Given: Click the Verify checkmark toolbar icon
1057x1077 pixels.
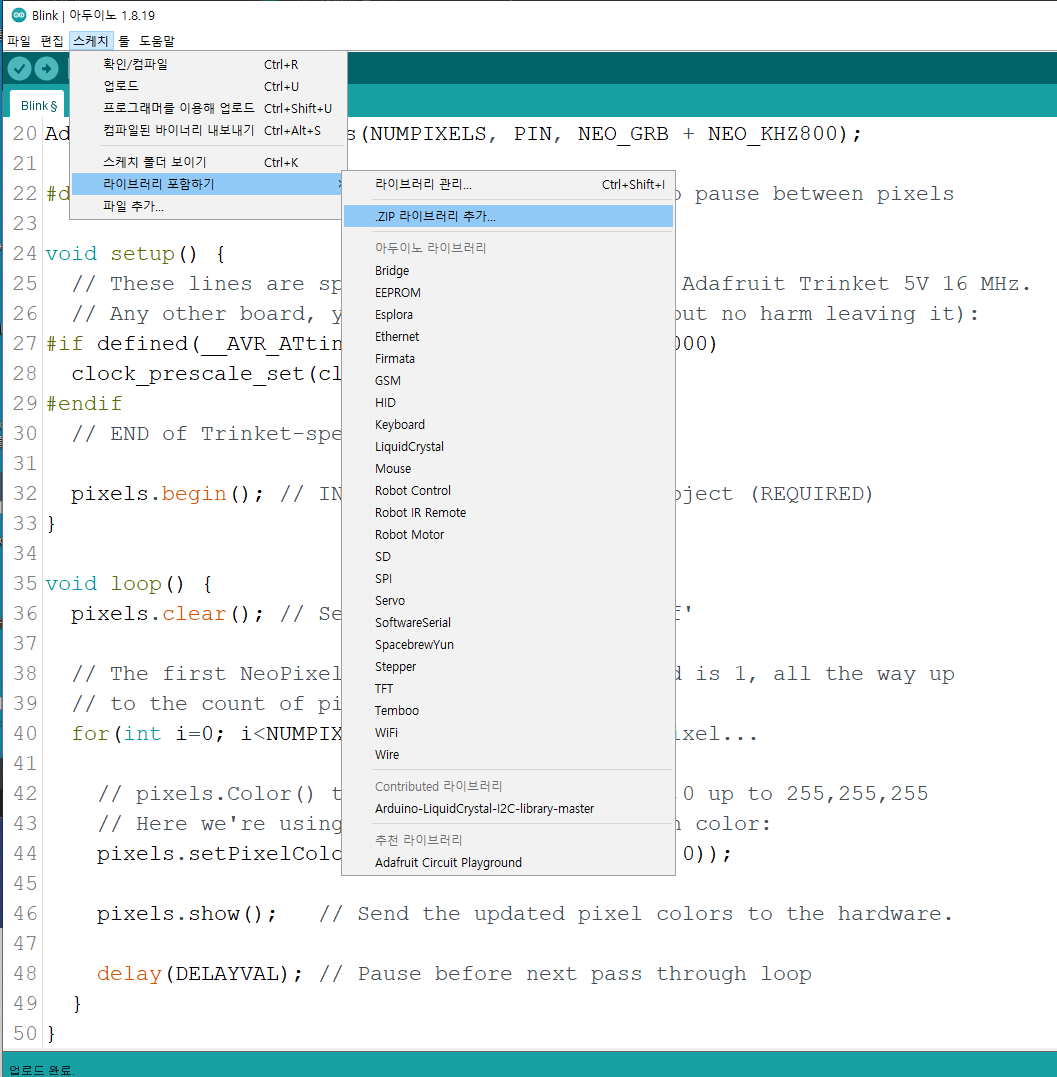Looking at the screenshot, I should 19,69.
